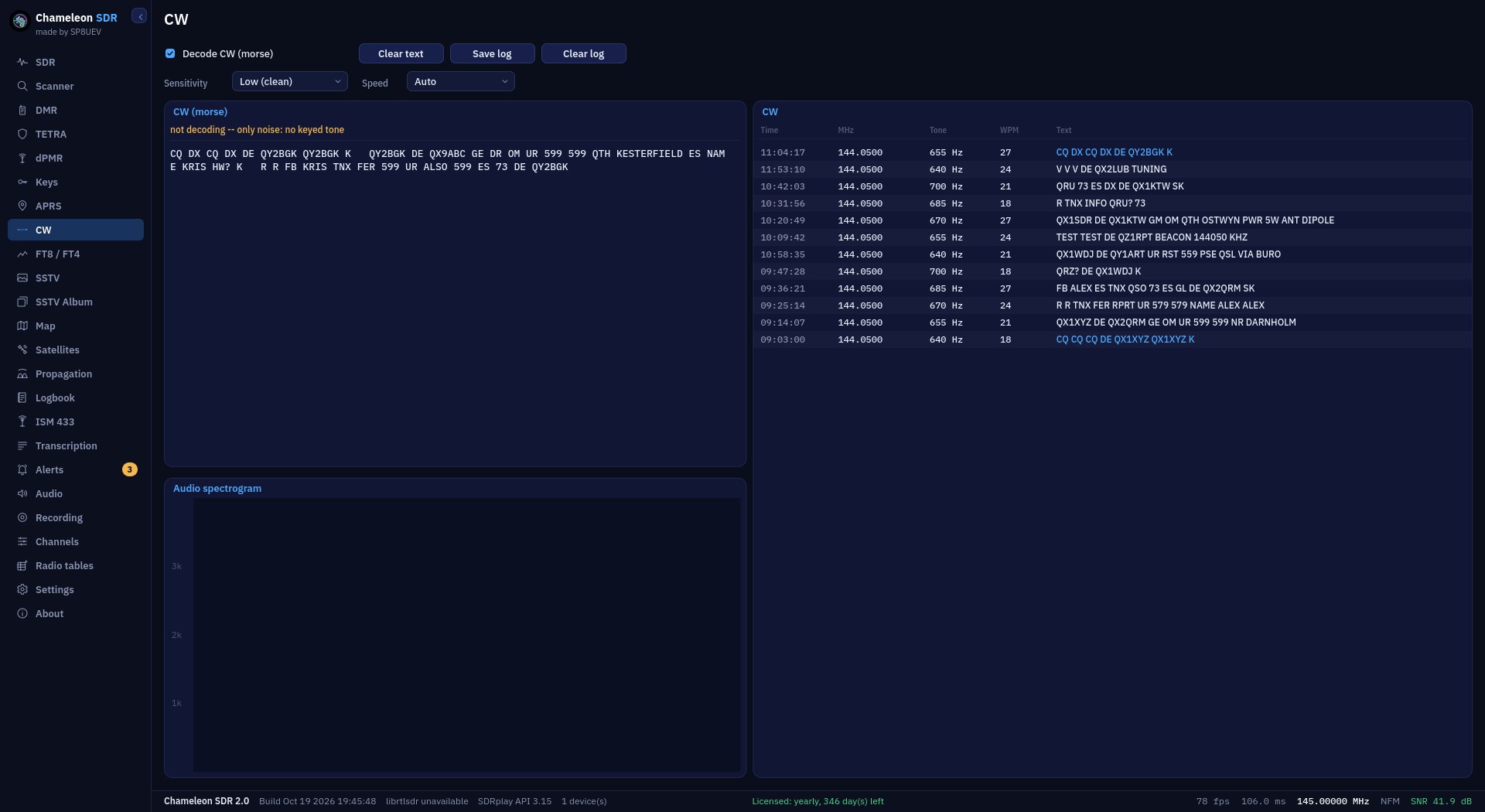Viewport: 1485px width, 812px height.
Task: Open the About page
Action: click(76, 613)
